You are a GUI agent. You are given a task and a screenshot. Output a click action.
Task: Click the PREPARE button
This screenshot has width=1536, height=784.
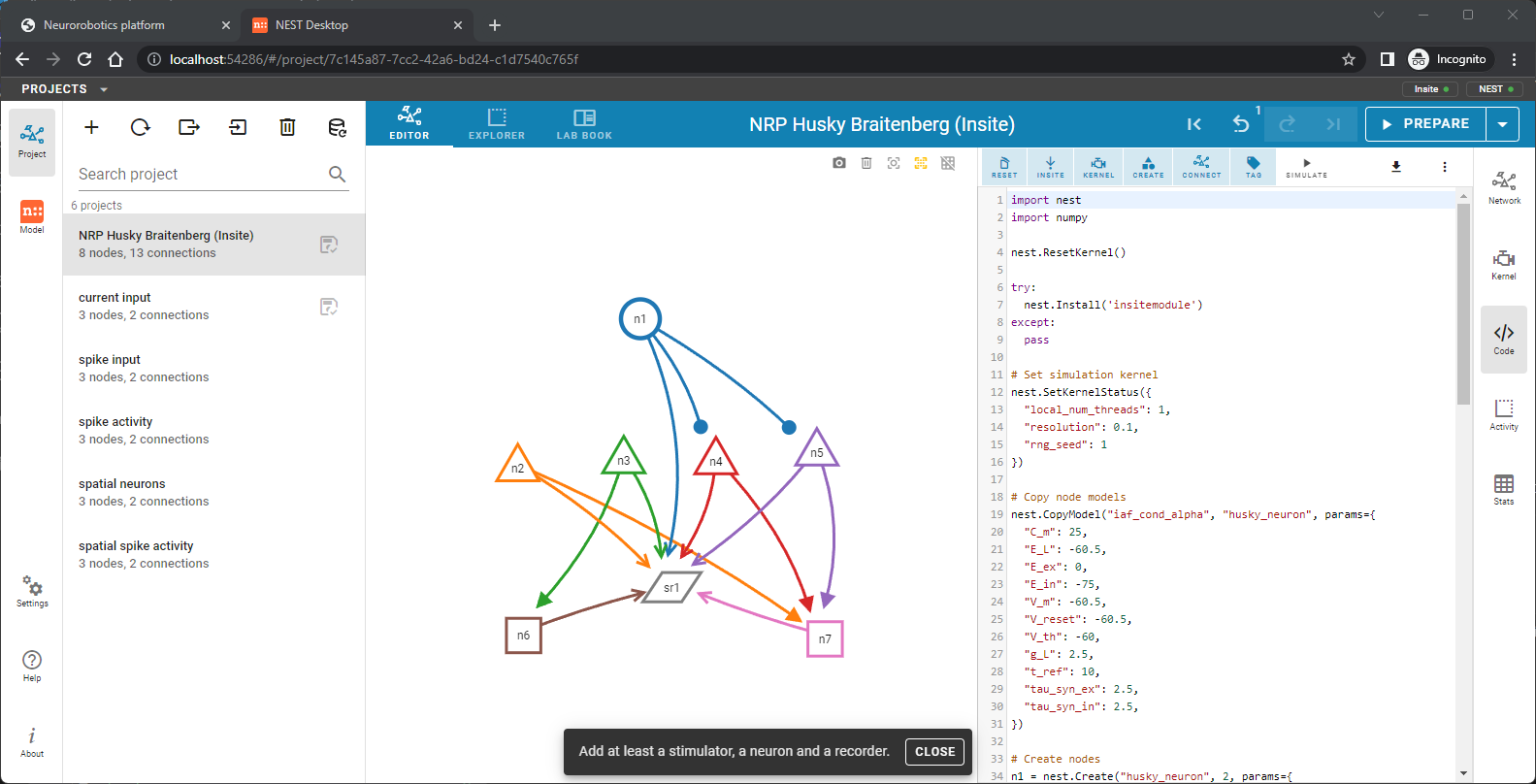point(1425,124)
